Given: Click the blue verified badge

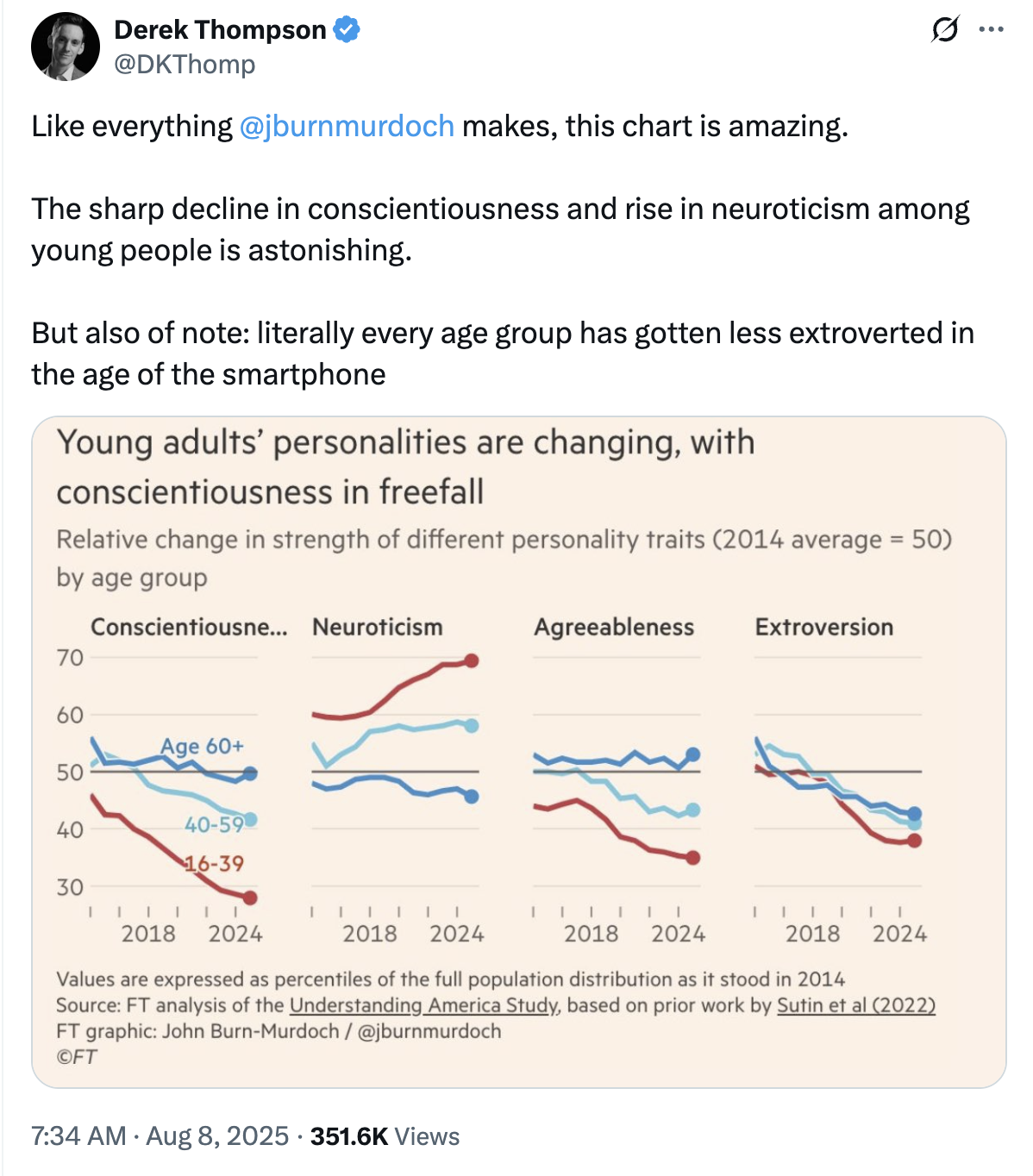Looking at the screenshot, I should click(x=347, y=29).
